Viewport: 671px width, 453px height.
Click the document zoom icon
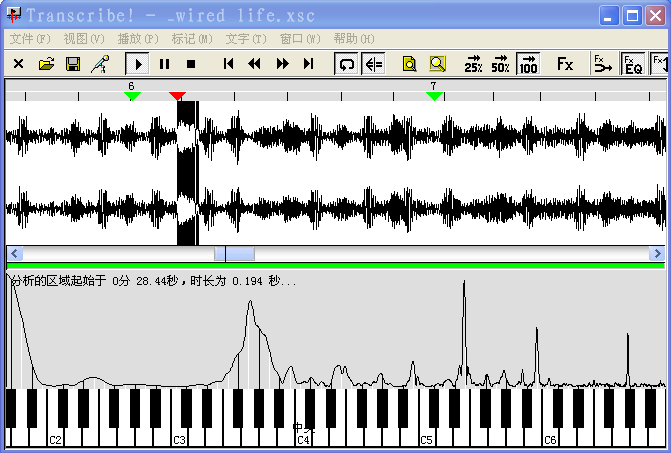[410, 64]
